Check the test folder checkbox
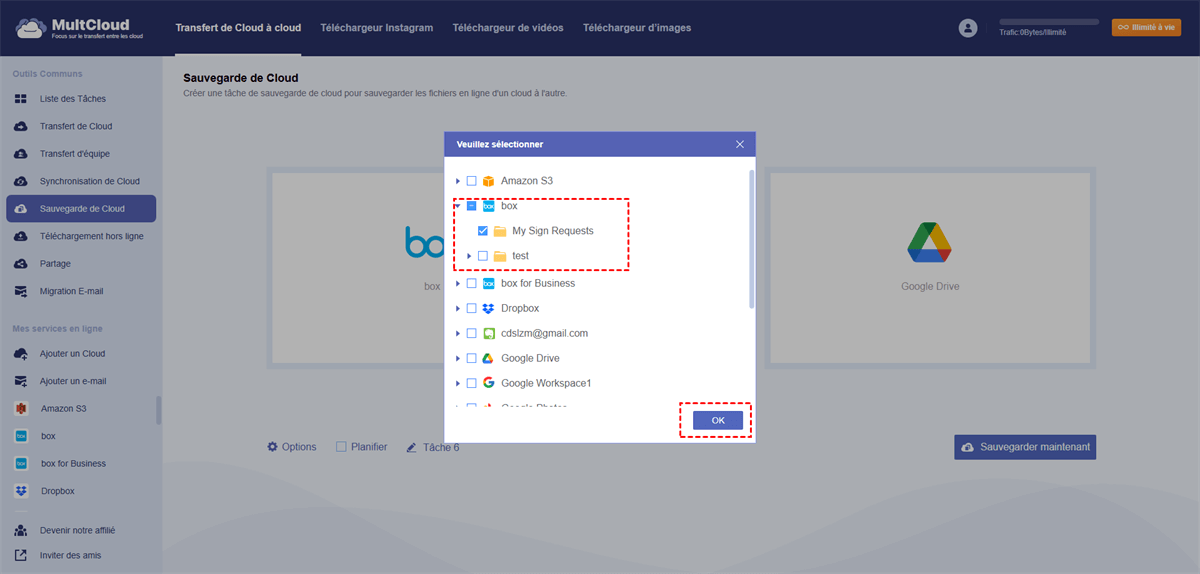 tap(483, 256)
